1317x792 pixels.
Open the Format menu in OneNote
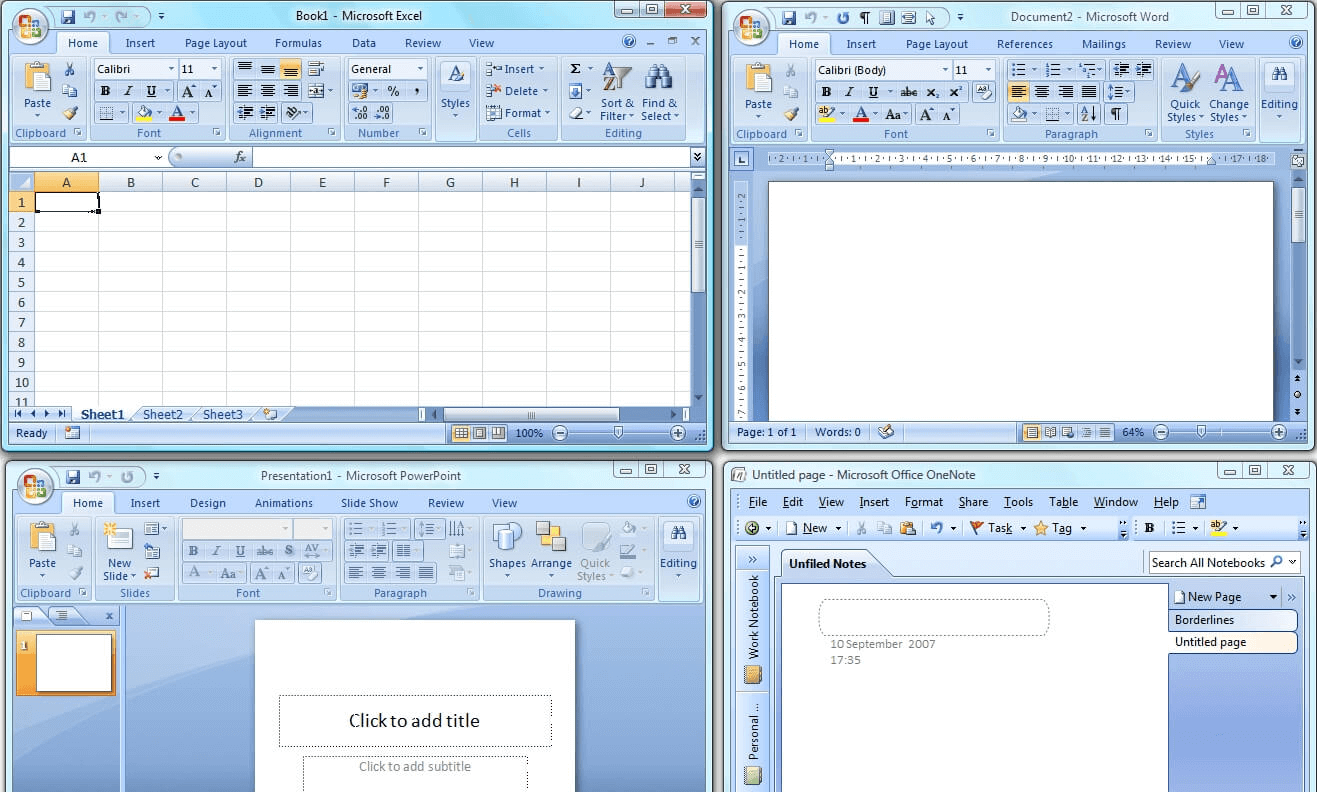[x=924, y=502]
